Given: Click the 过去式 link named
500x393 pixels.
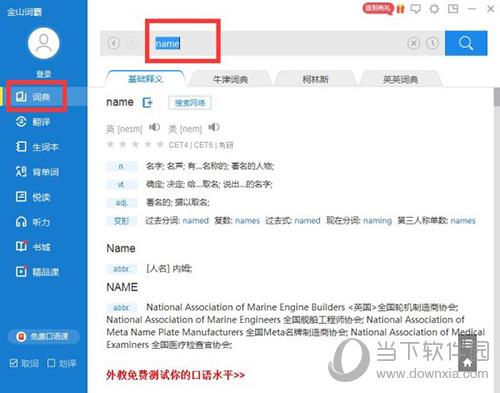Looking at the screenshot, I should pos(307,221).
